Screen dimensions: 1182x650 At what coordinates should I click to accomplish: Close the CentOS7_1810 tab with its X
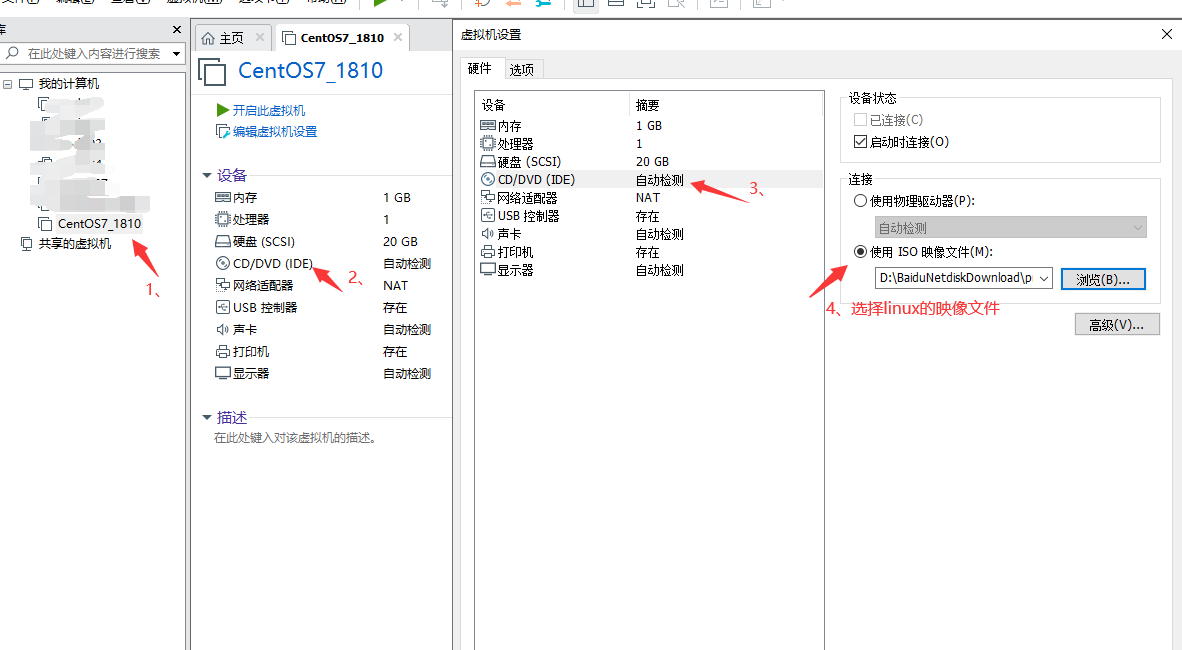[398, 37]
